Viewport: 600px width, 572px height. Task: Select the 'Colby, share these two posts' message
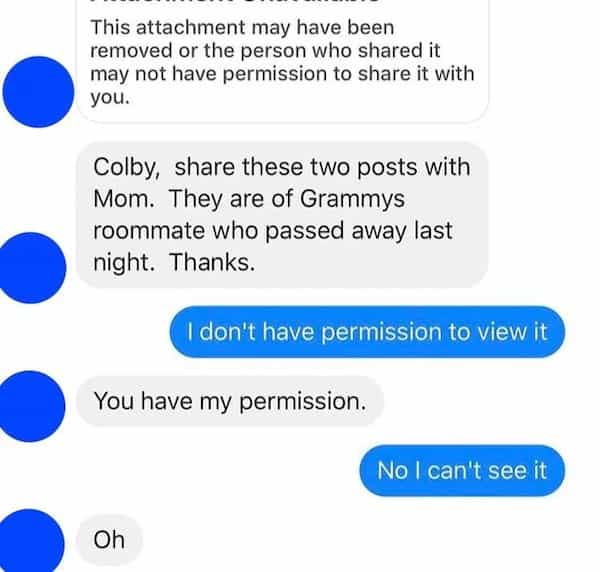[282, 215]
